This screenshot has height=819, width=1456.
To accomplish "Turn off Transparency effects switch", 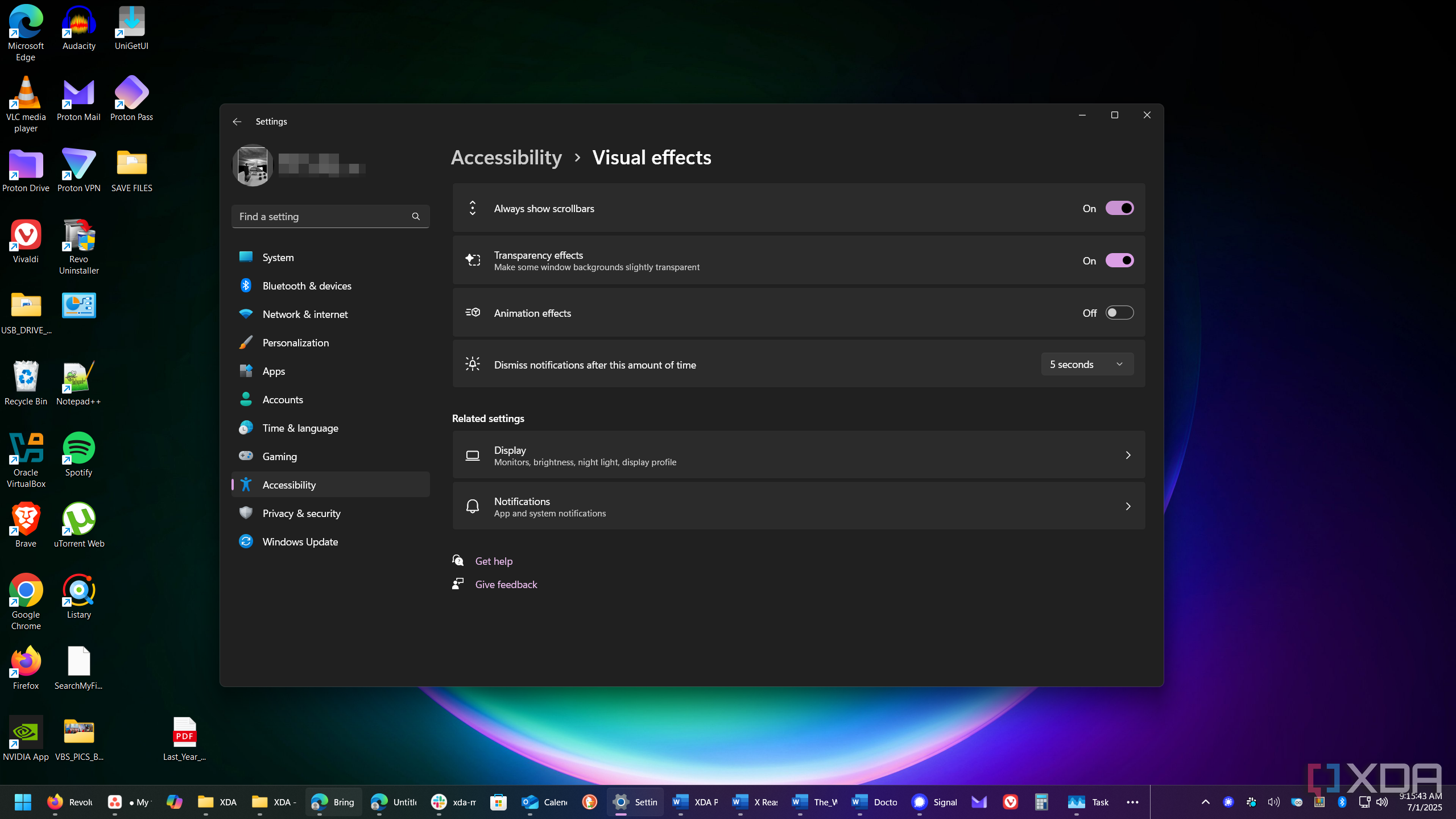I will [1119, 260].
